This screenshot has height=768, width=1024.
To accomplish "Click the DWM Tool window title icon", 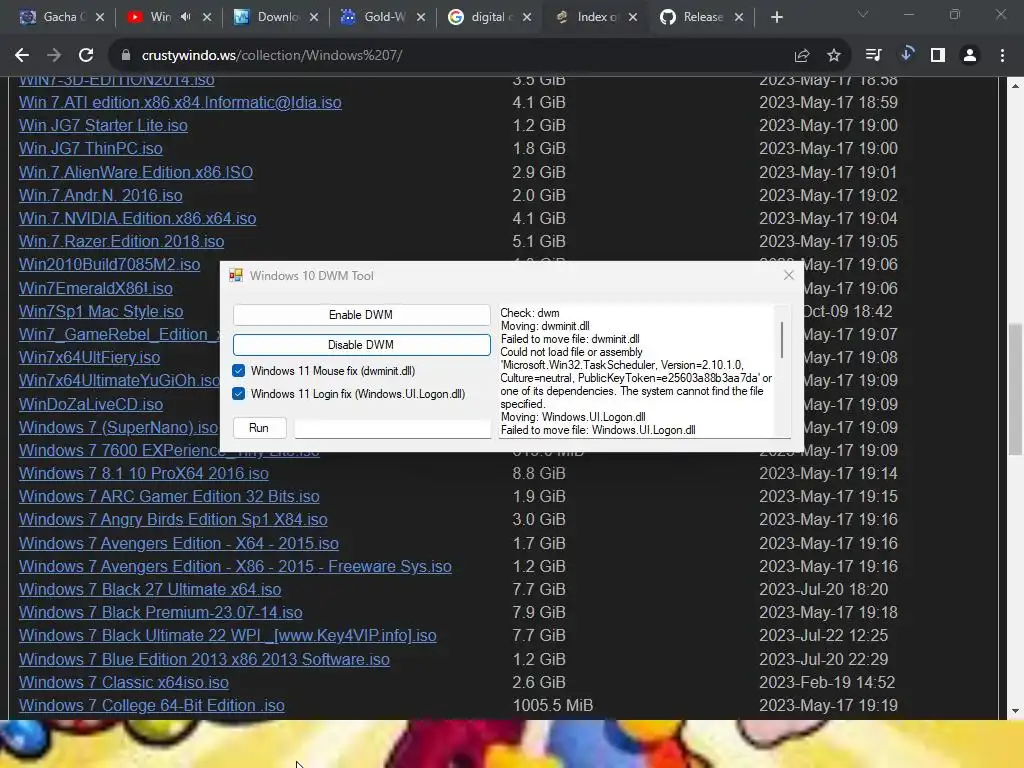I will pyautogui.click(x=236, y=276).
